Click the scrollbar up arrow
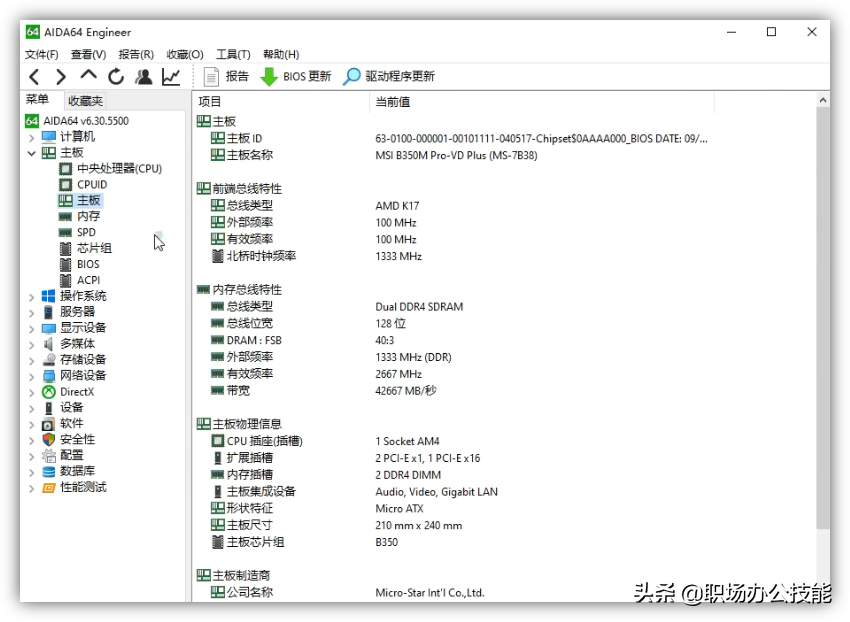 [x=823, y=100]
